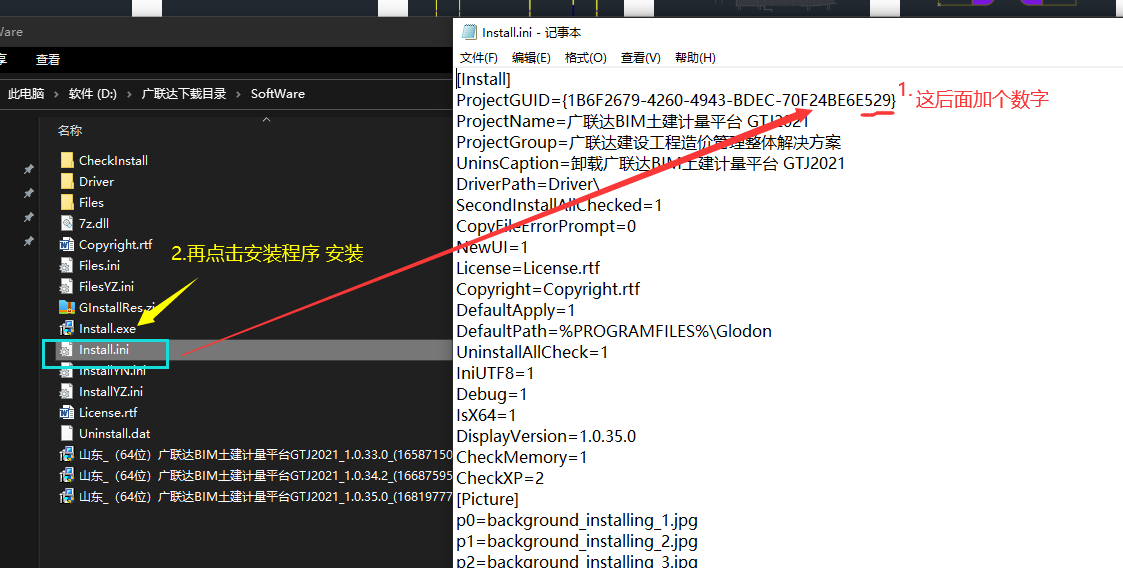Click the second quick access pin icon
This screenshot has width=1123, height=568.
[x=28, y=193]
